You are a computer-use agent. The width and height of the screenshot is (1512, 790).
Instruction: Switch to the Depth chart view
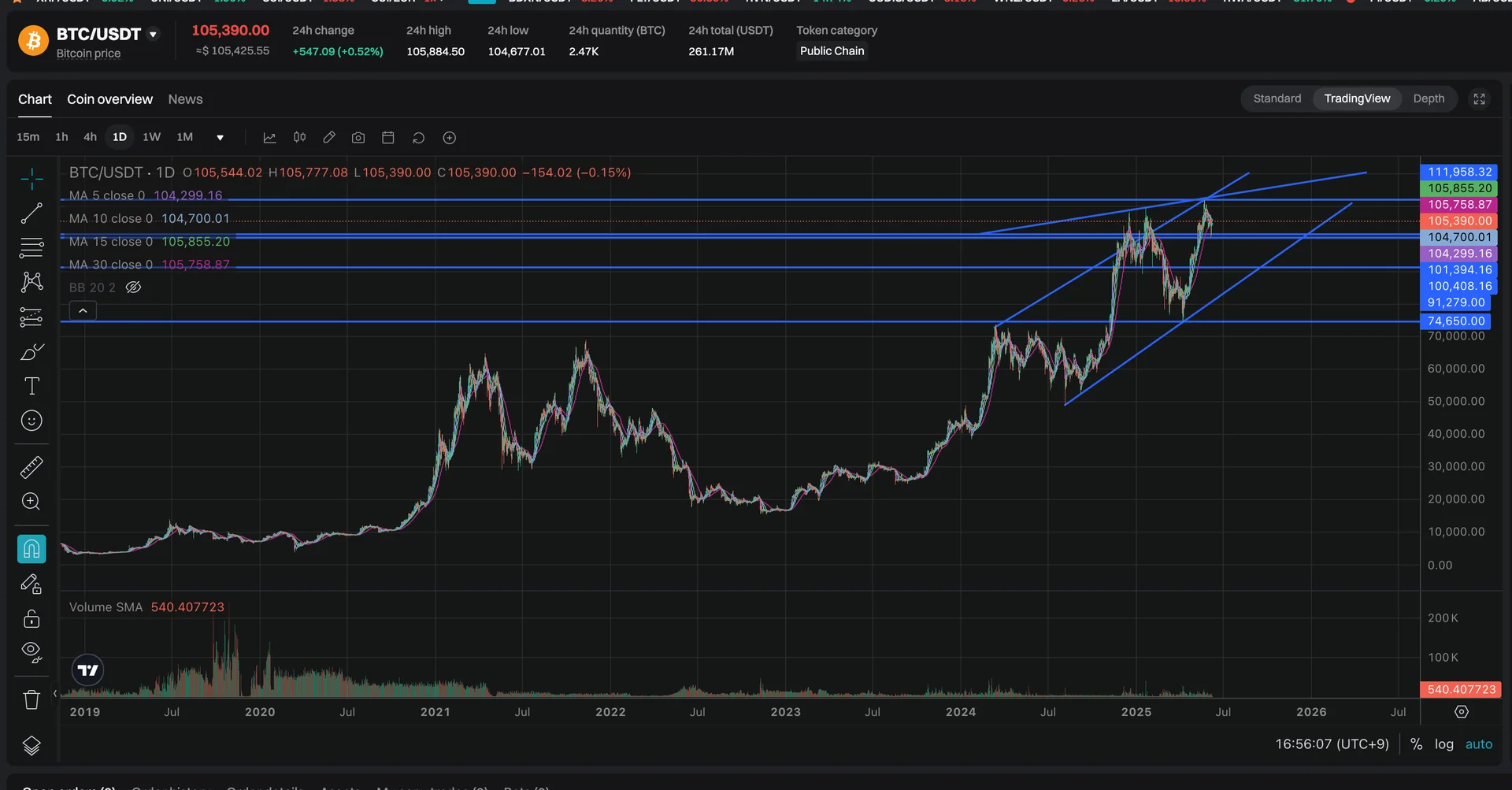tap(1429, 98)
